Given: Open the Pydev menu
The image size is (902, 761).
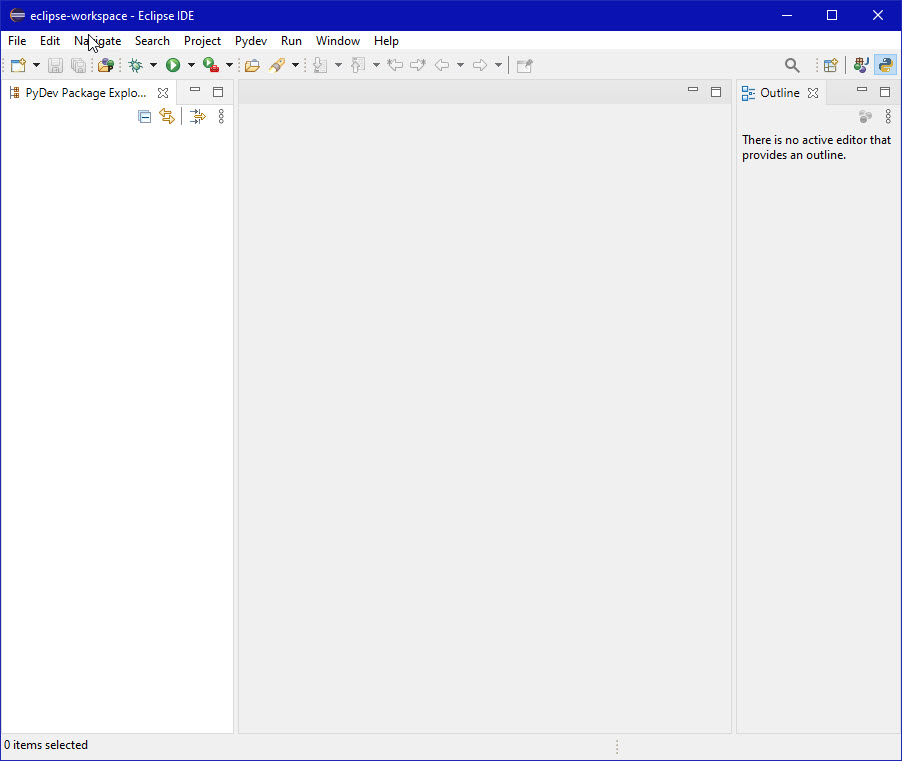Looking at the screenshot, I should pos(250,41).
